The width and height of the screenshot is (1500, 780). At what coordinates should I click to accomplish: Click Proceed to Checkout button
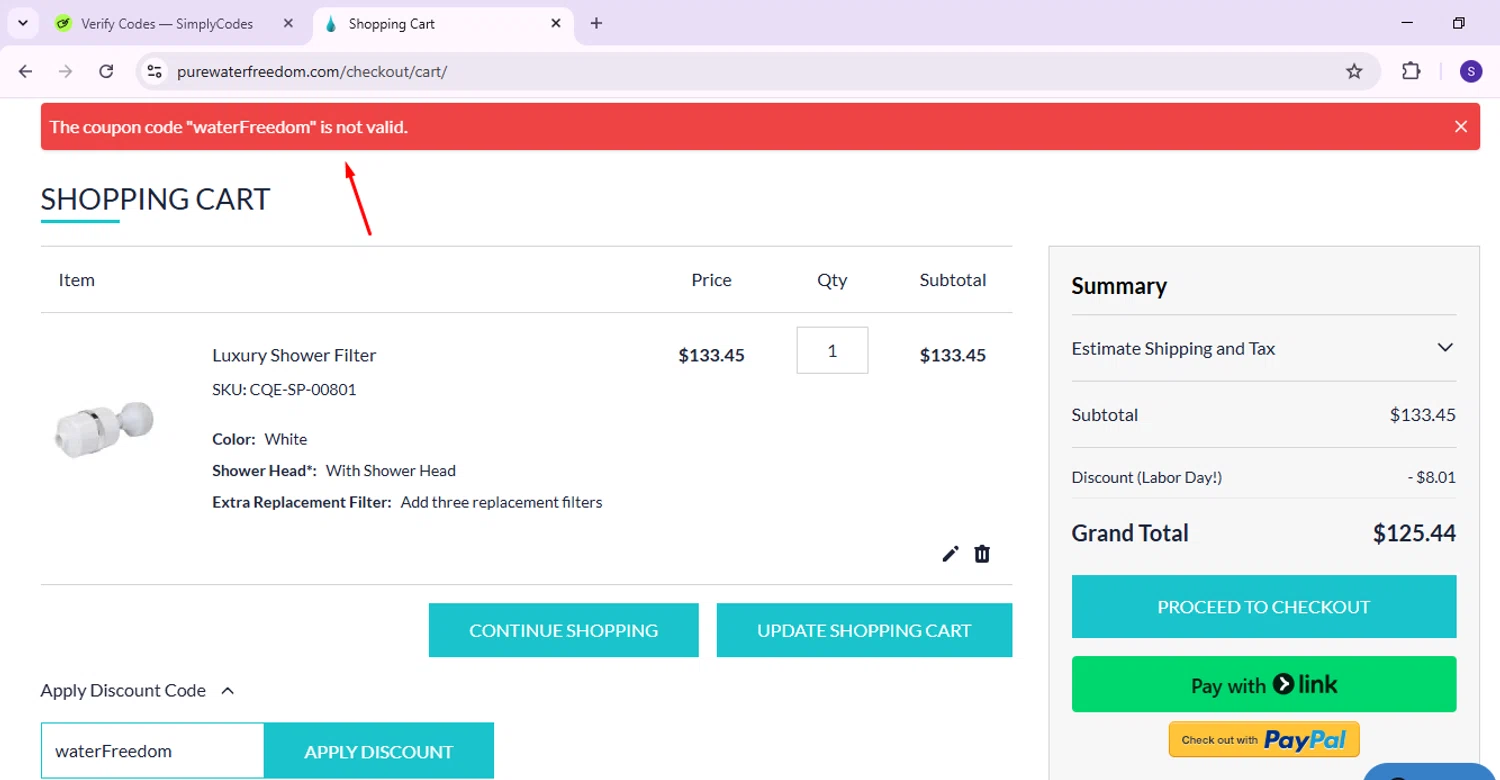[x=1263, y=607]
